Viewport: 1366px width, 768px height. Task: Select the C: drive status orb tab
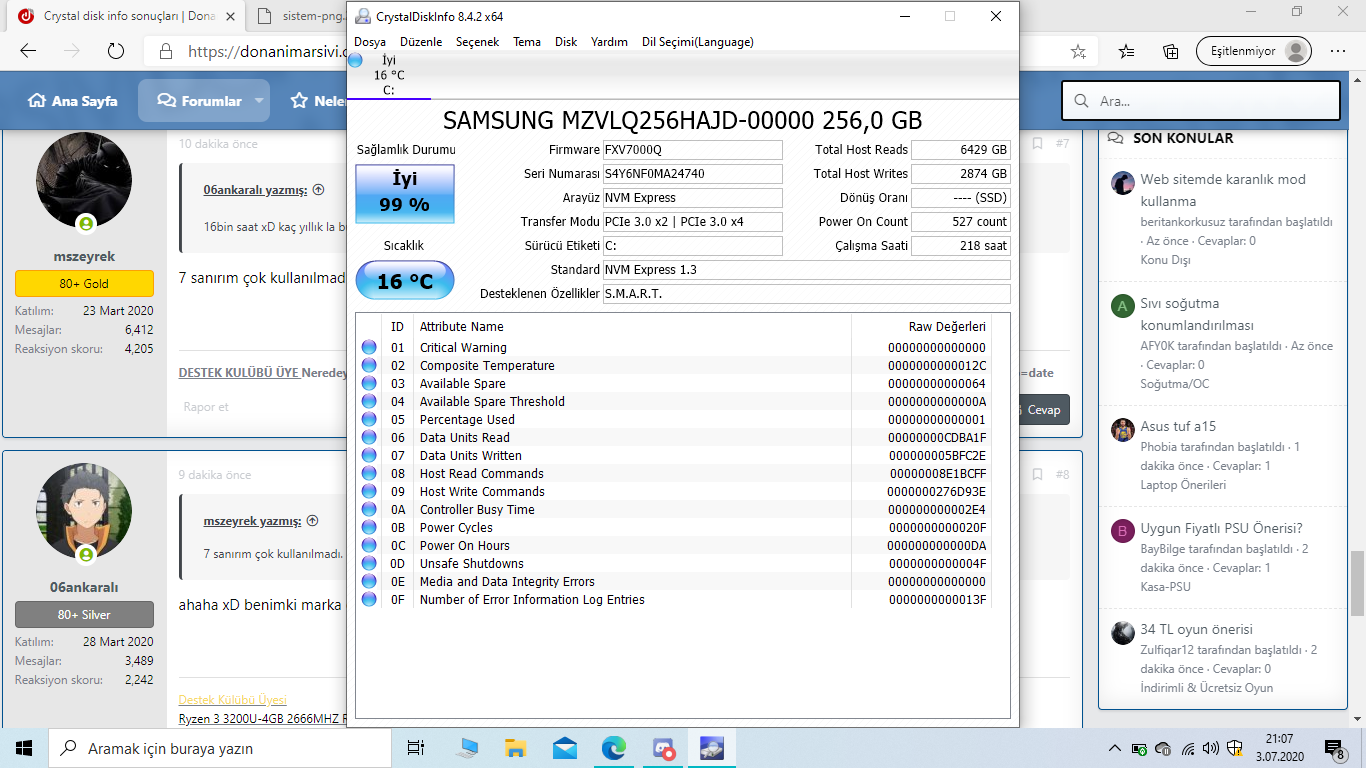pyautogui.click(x=355, y=60)
